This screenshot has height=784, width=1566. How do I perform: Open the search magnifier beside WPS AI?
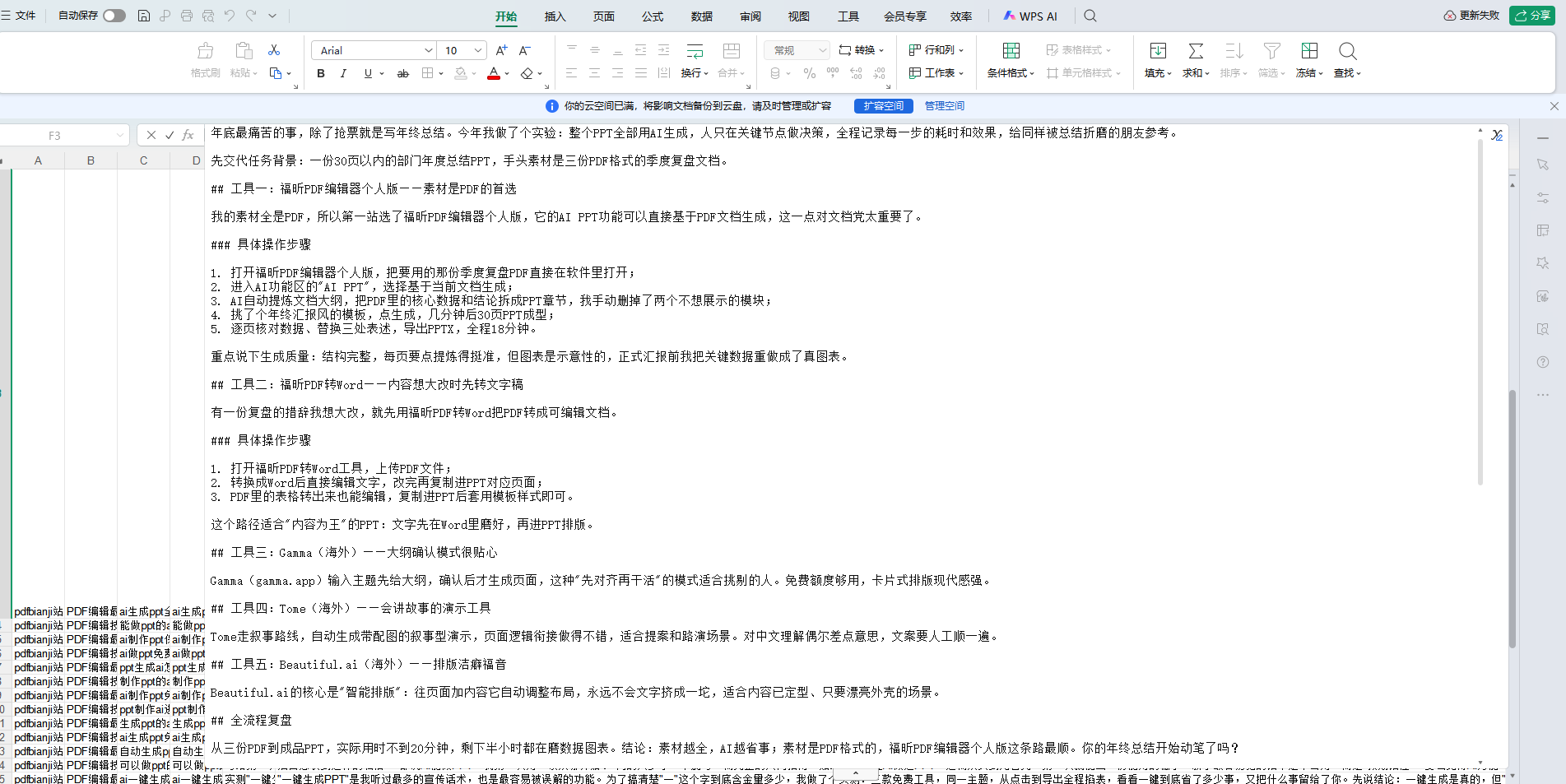pyautogui.click(x=1090, y=16)
